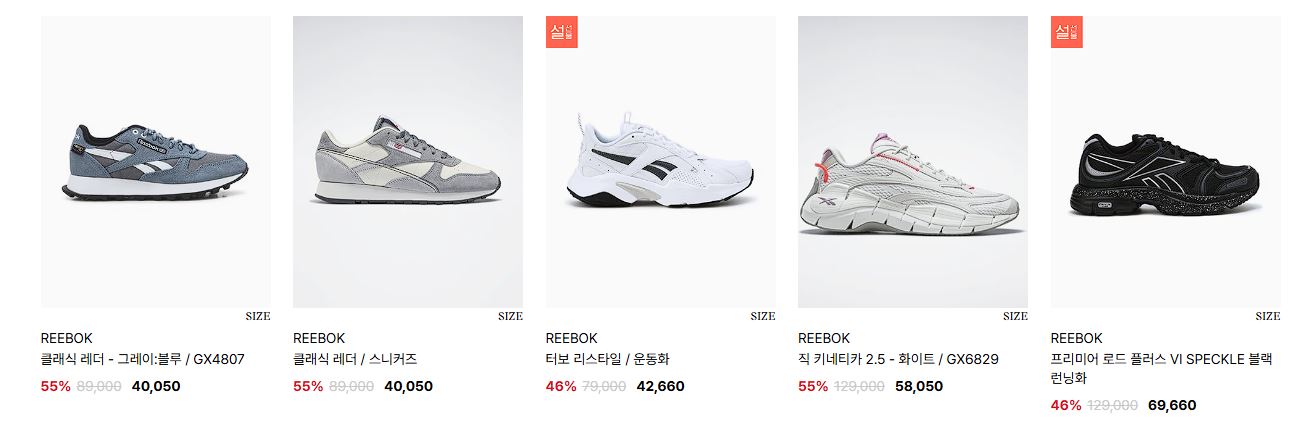This screenshot has width=1290, height=424.
Task: Open the gray-cream Classic Leather sneaker image
Action: pyautogui.click(x=408, y=162)
